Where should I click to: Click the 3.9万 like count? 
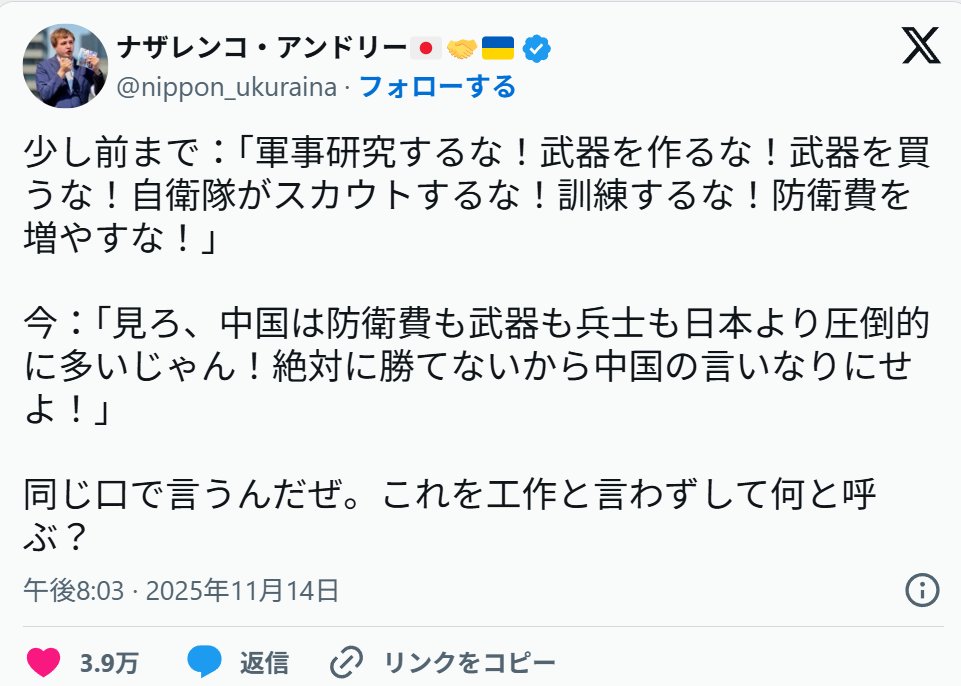[x=109, y=662]
